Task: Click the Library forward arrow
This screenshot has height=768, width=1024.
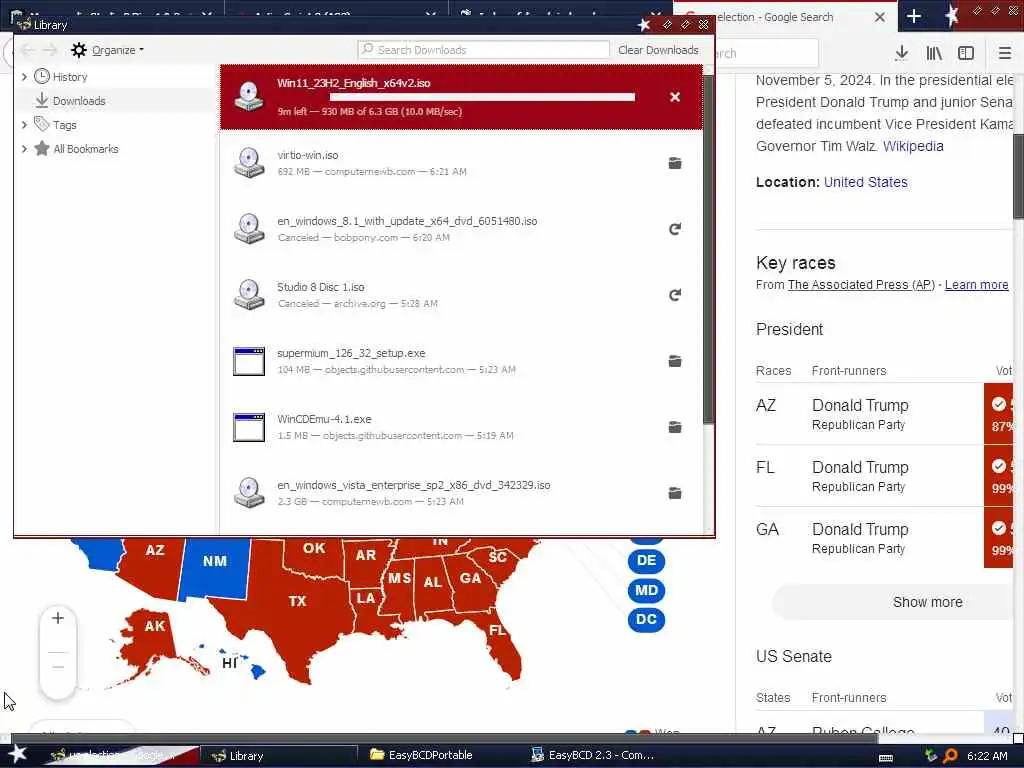Action: coord(50,50)
